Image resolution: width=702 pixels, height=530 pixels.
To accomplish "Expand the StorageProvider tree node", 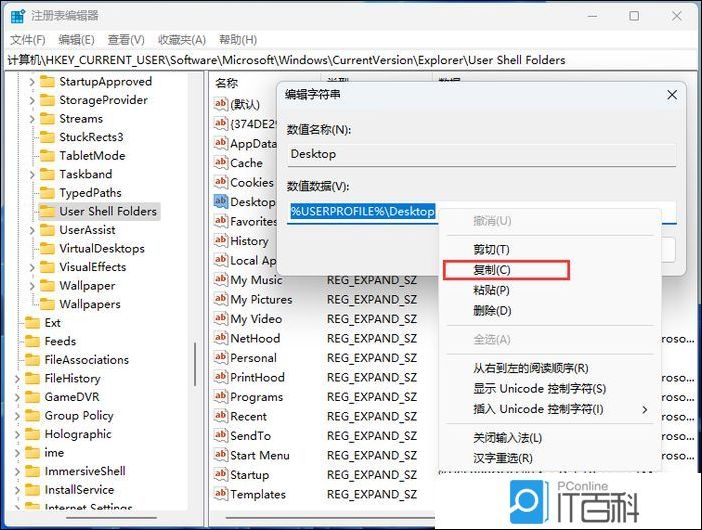I will 32,100.
